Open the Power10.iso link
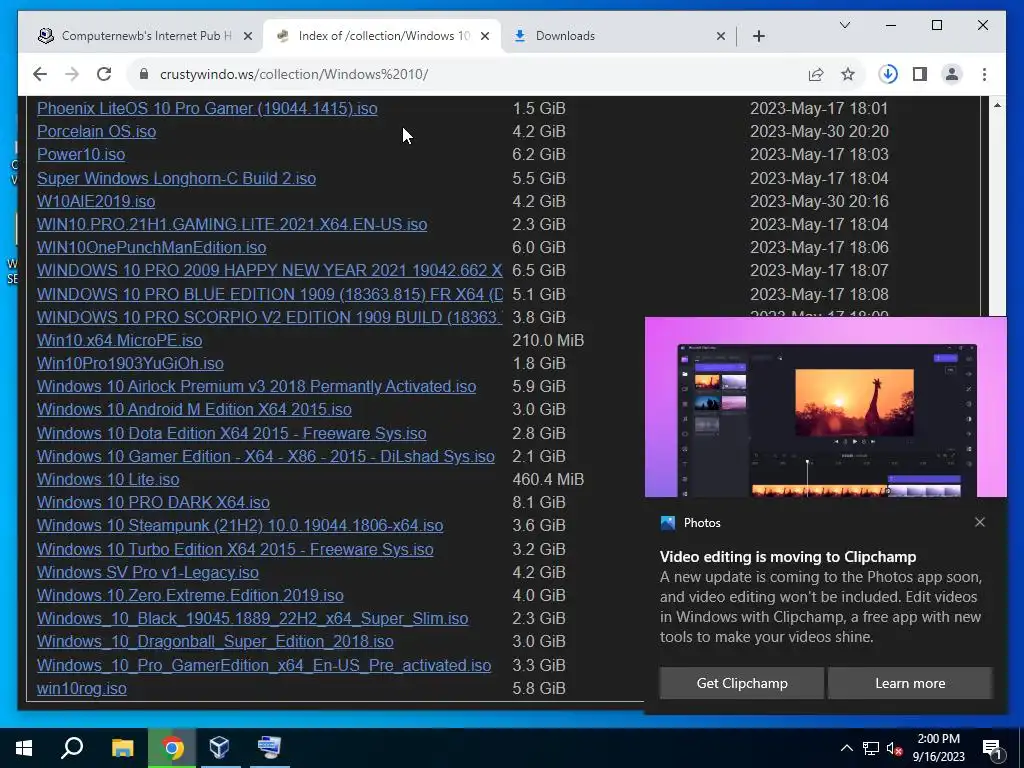1024x768 pixels. coord(81,155)
